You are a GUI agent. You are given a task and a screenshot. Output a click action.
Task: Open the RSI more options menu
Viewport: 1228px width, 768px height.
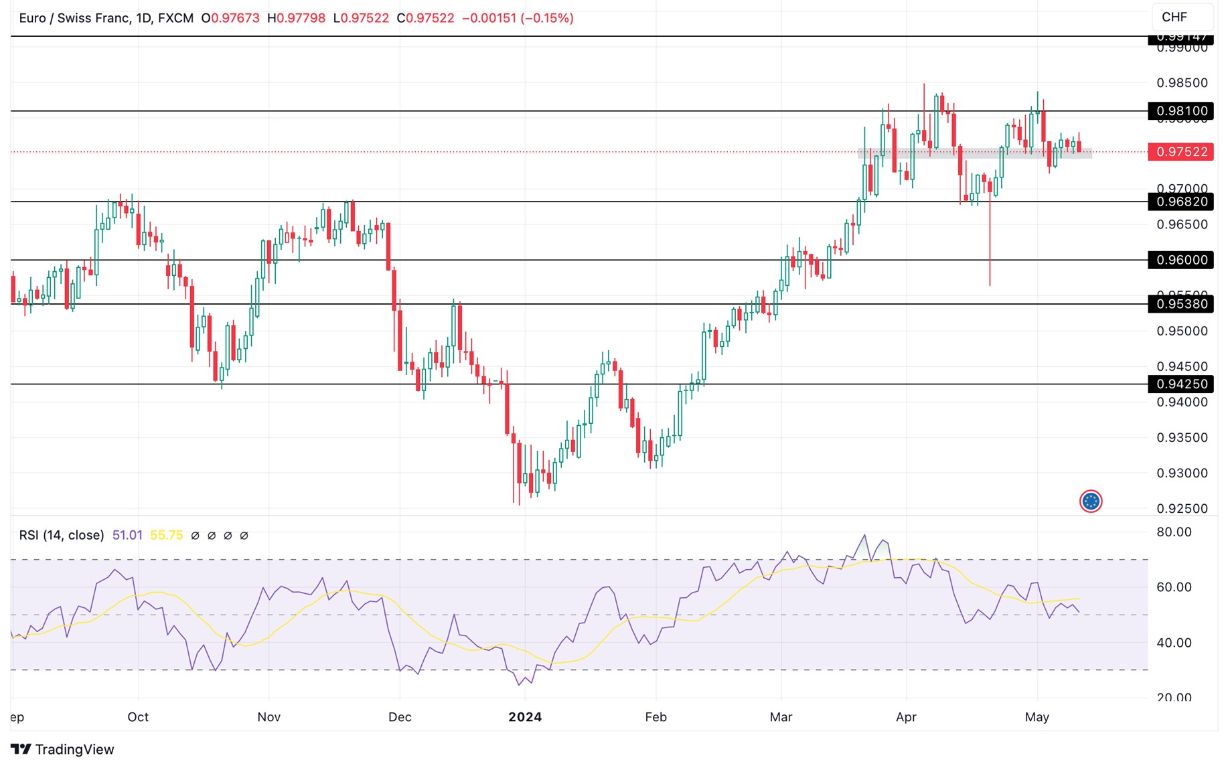pyautogui.click(x=241, y=534)
